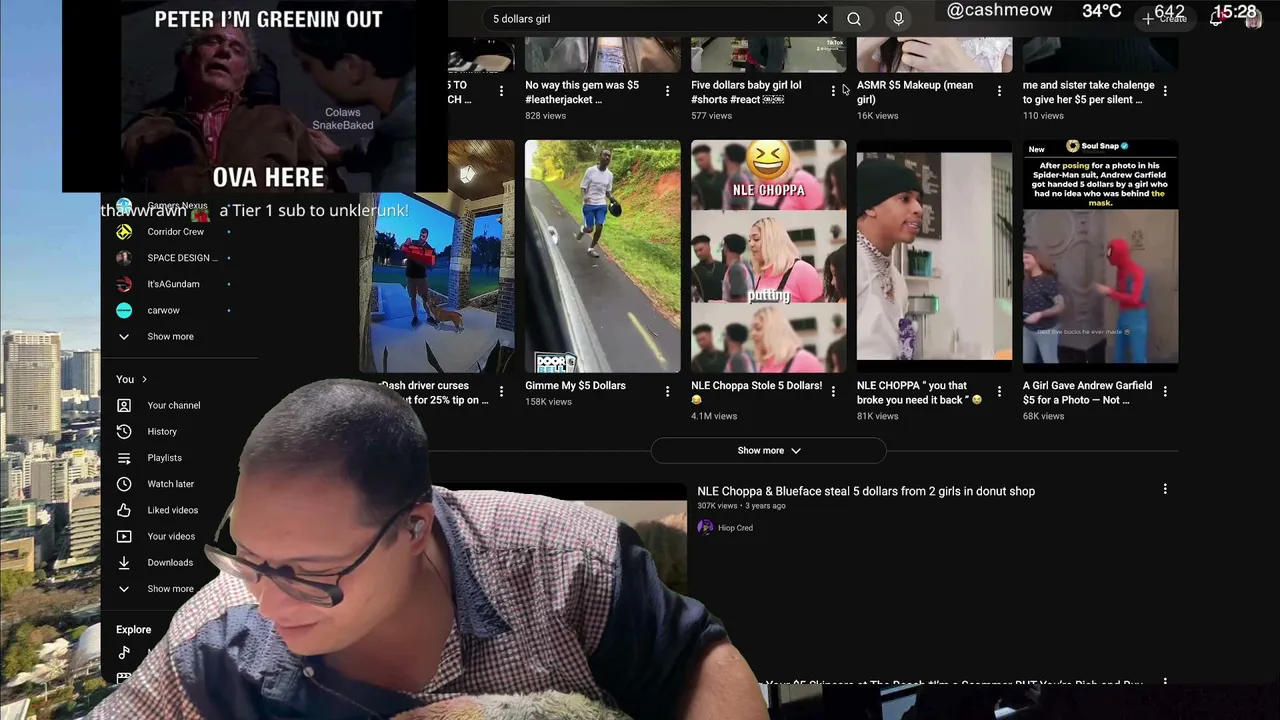1280x720 pixels.
Task: Open the 'you that broke you need it back' thumbnail
Action: 934,256
